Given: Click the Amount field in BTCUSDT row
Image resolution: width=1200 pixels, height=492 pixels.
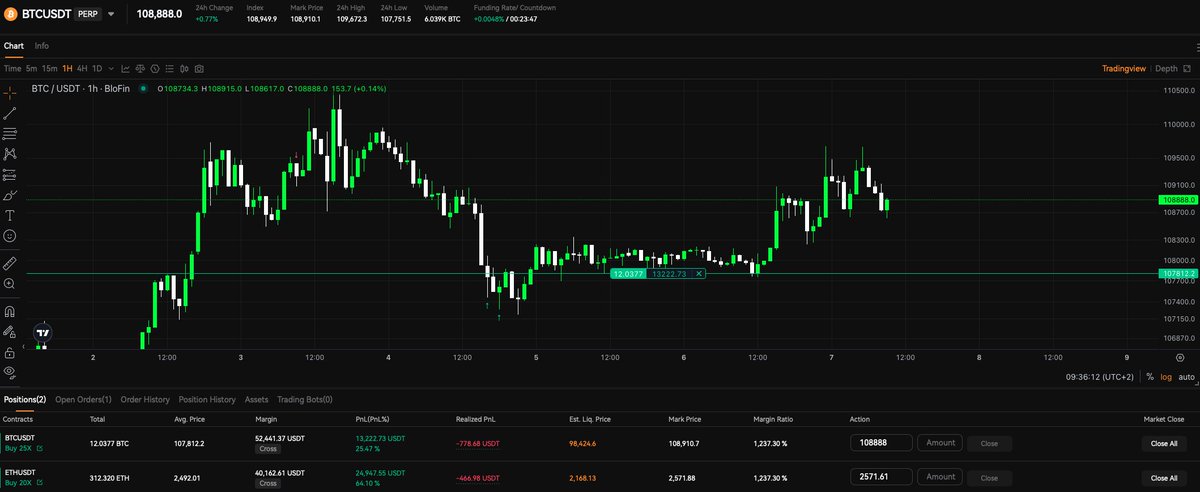Looking at the screenshot, I should point(940,443).
